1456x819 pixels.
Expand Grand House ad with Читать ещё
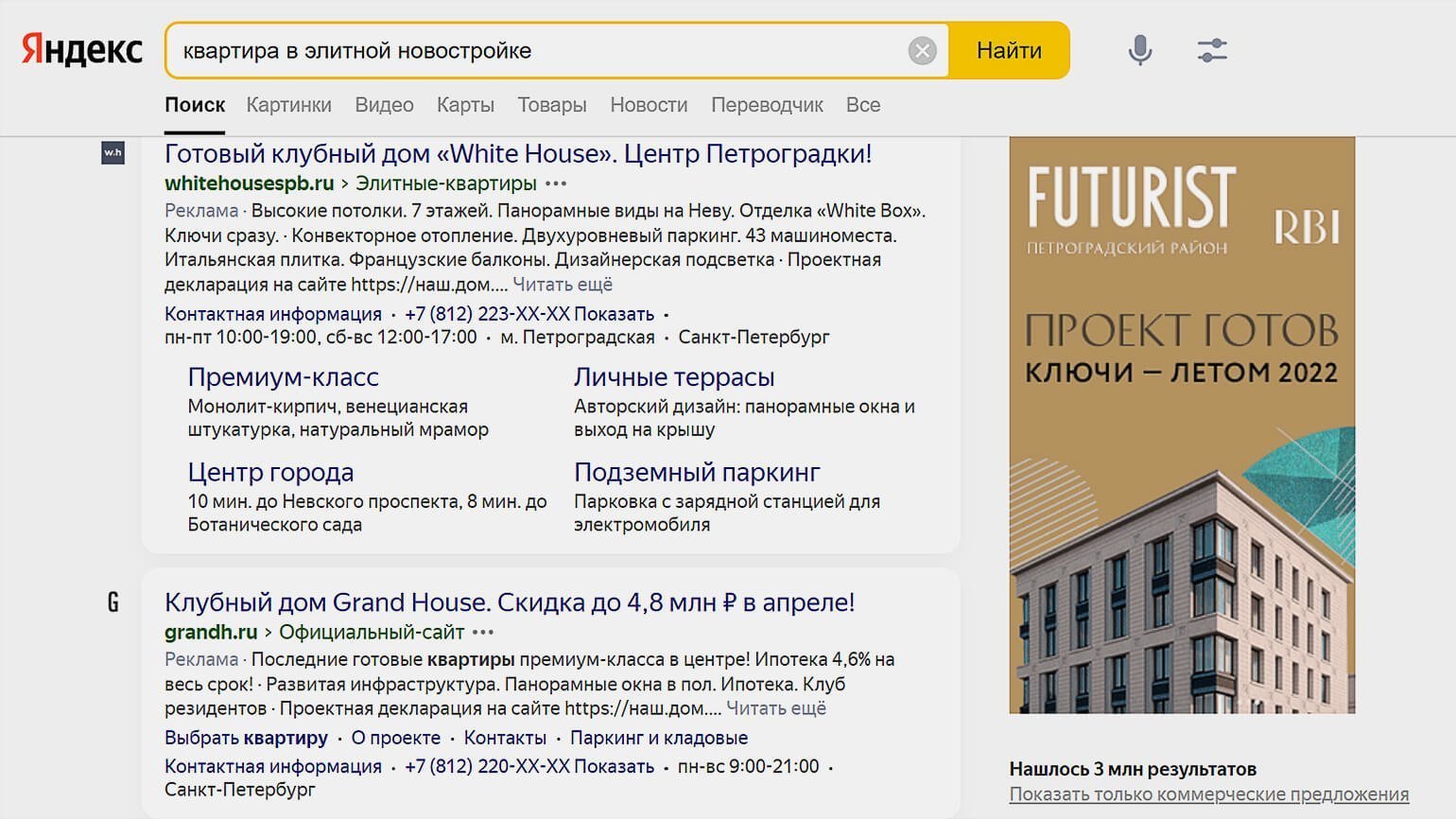click(776, 708)
